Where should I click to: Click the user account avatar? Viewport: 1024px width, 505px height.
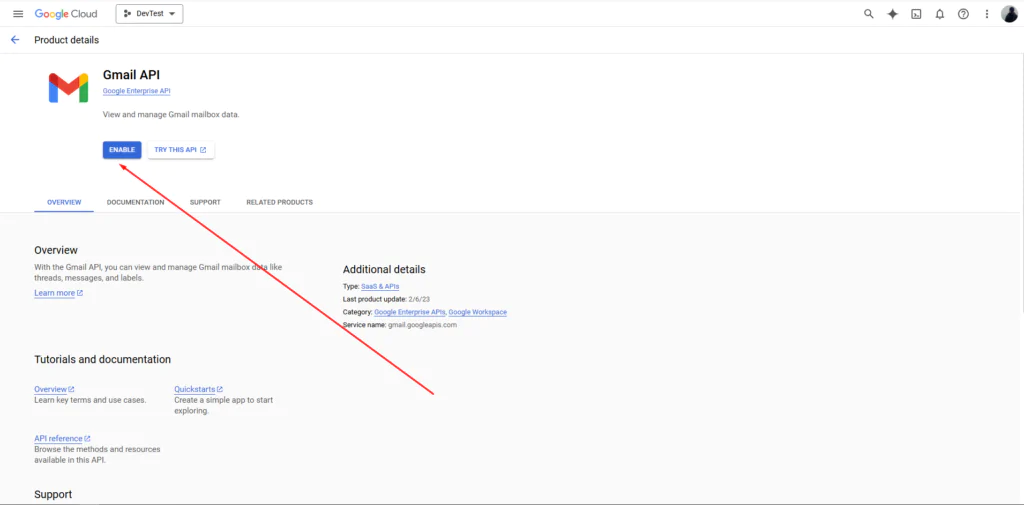click(1009, 14)
